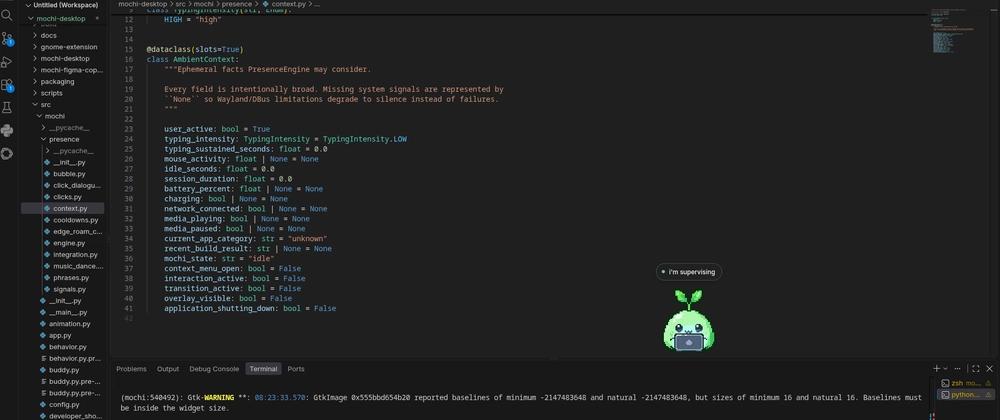The width and height of the screenshot is (1000, 420).
Task: Open the launch profile dropdown beside plus
Action: coord(945,368)
